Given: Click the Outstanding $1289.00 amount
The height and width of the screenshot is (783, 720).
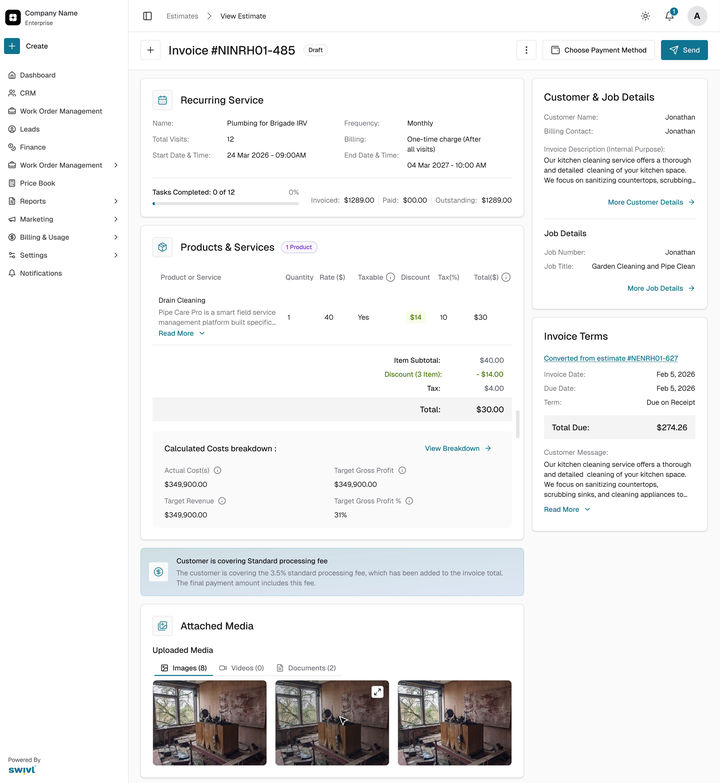Looking at the screenshot, I should [x=496, y=200].
